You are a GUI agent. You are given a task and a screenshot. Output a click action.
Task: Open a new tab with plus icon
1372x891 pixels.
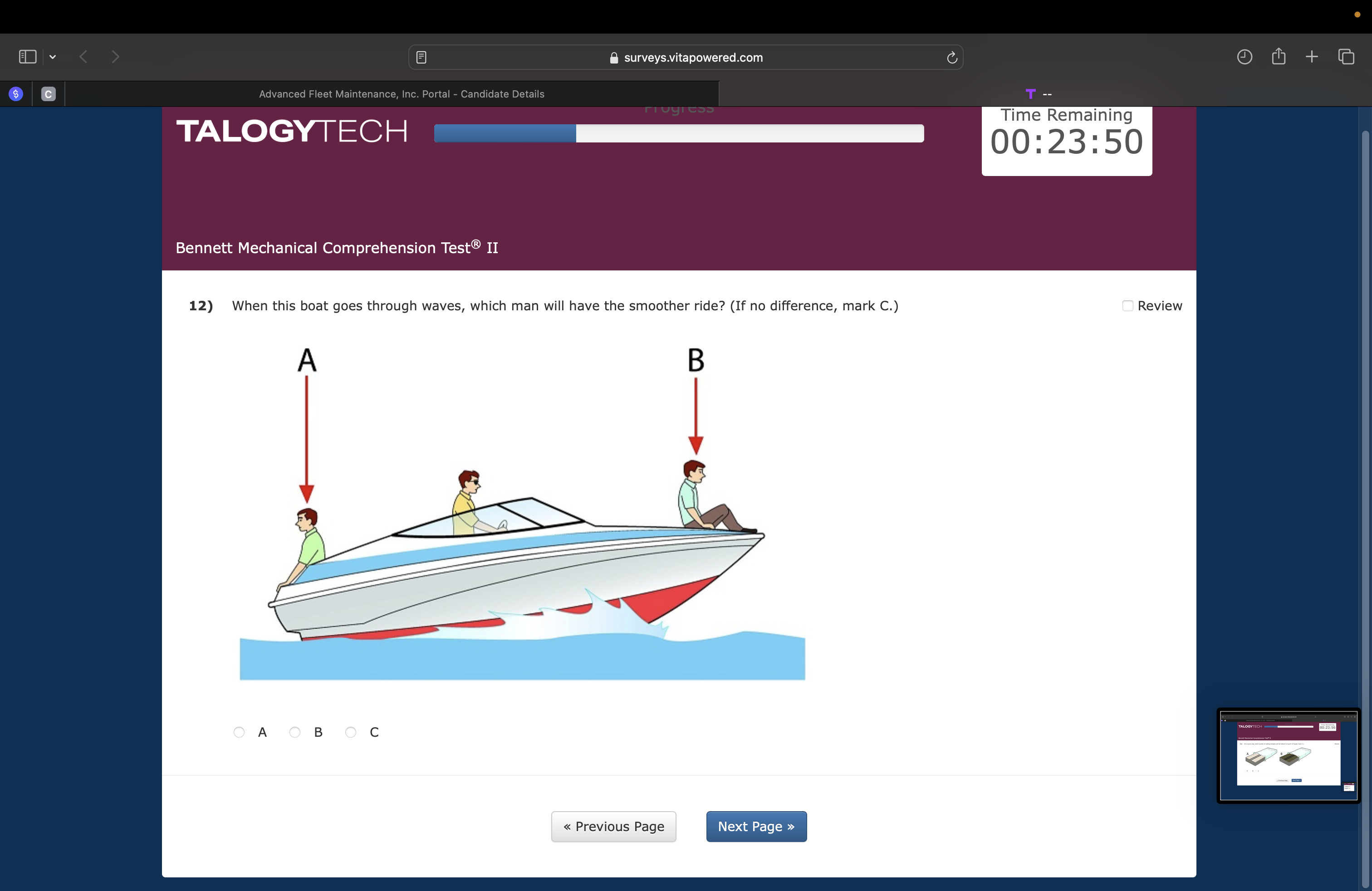(x=1312, y=56)
